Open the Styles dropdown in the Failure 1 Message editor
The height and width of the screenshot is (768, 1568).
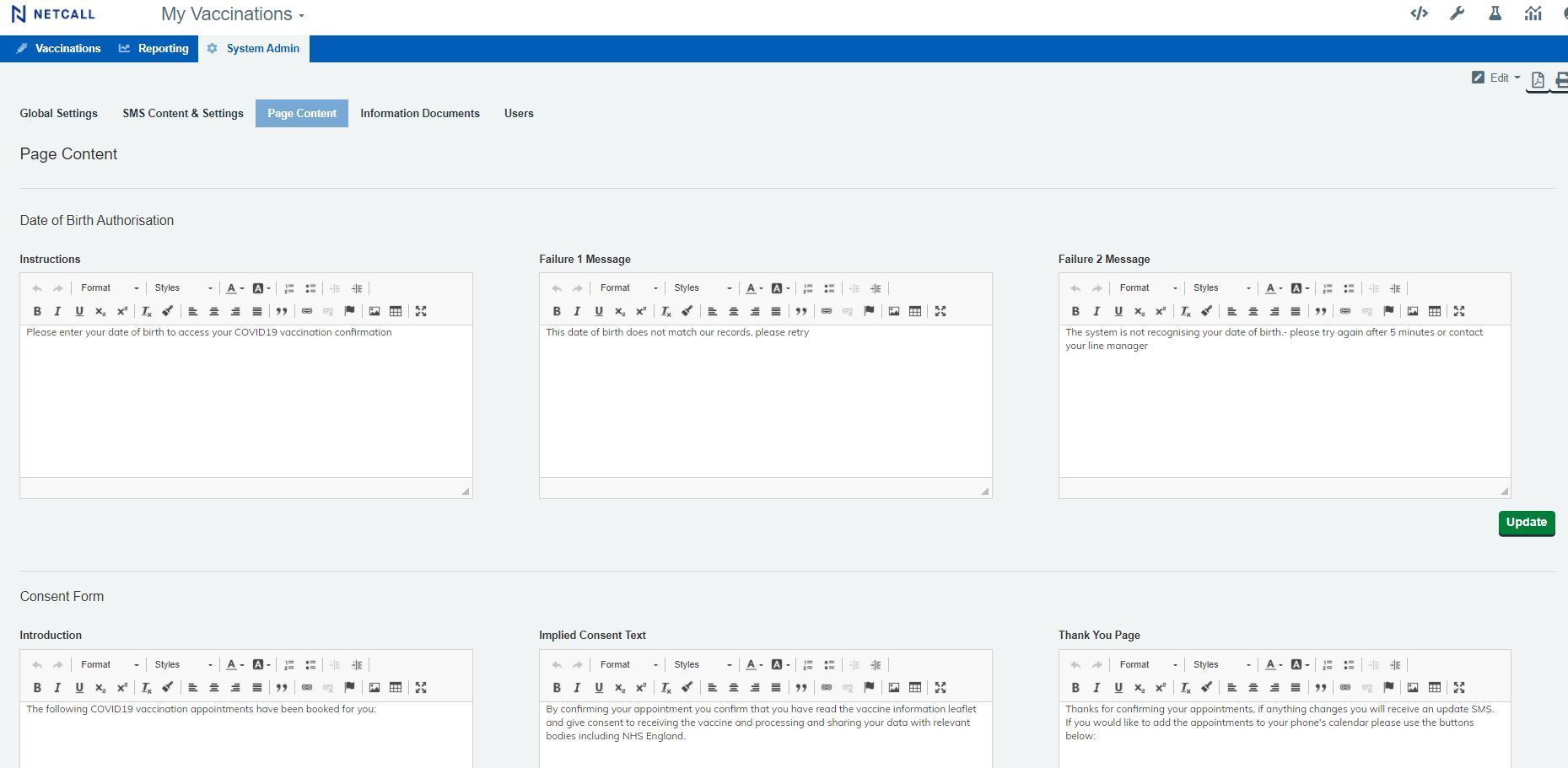click(702, 288)
